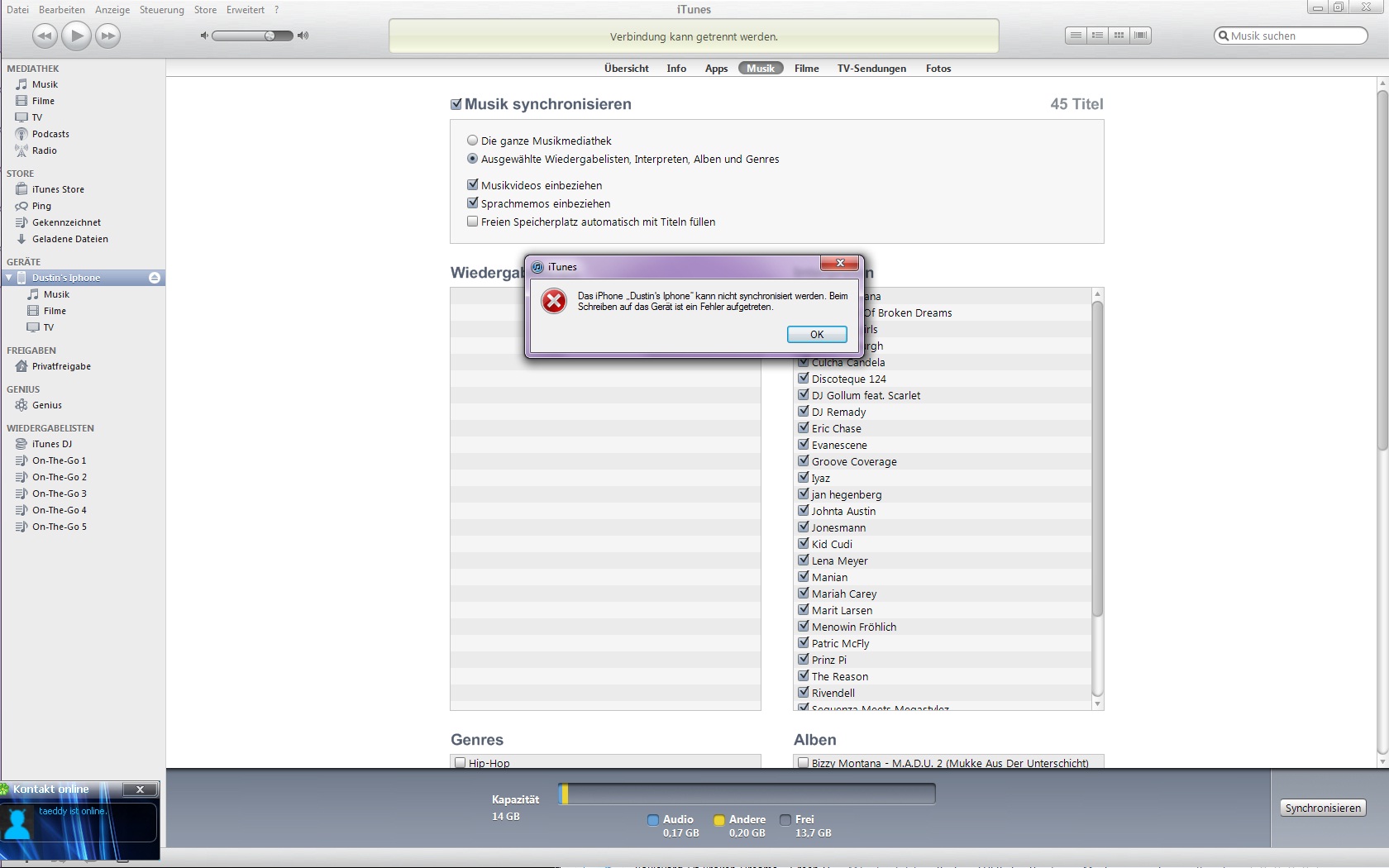Click the artist list scrollbar thumb

(1097, 459)
